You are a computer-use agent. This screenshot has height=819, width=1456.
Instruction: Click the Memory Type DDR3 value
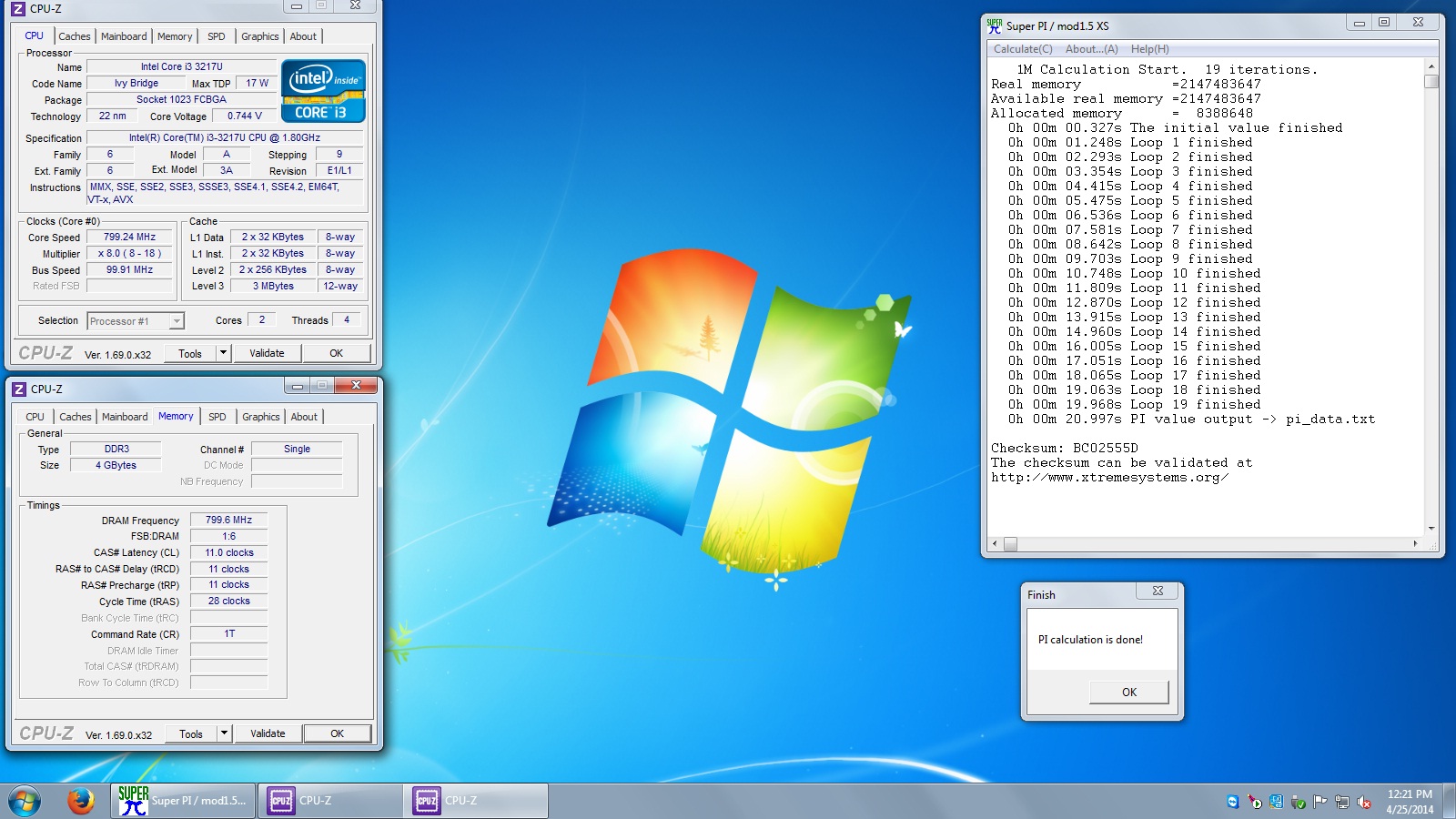(116, 449)
